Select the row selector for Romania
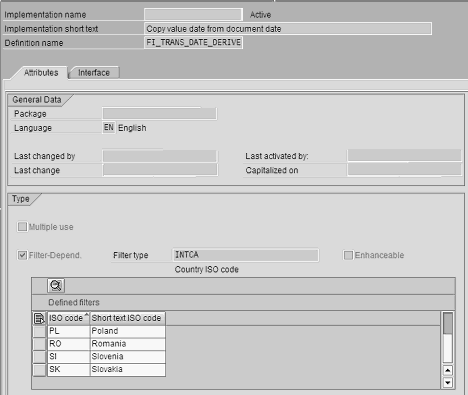 point(39,344)
